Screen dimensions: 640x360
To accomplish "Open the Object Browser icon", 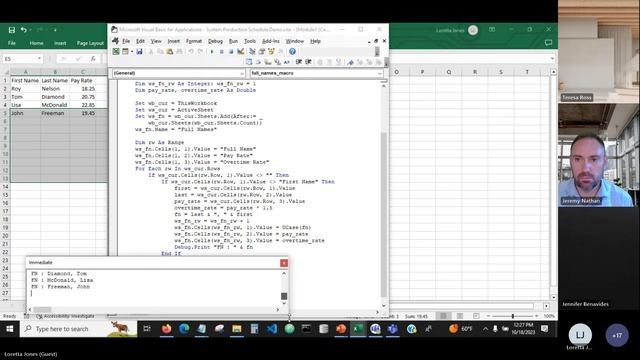I will click(271, 51).
